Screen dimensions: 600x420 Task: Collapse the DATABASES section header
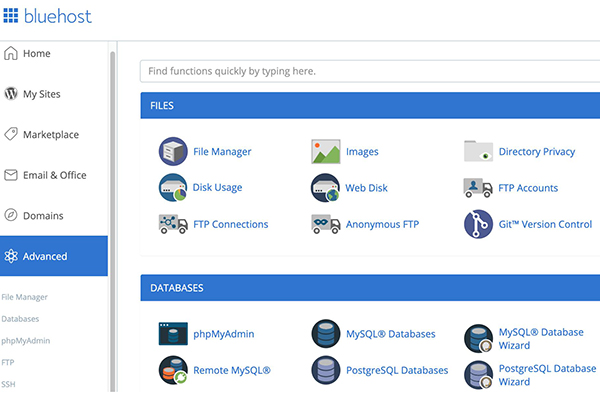click(370, 288)
